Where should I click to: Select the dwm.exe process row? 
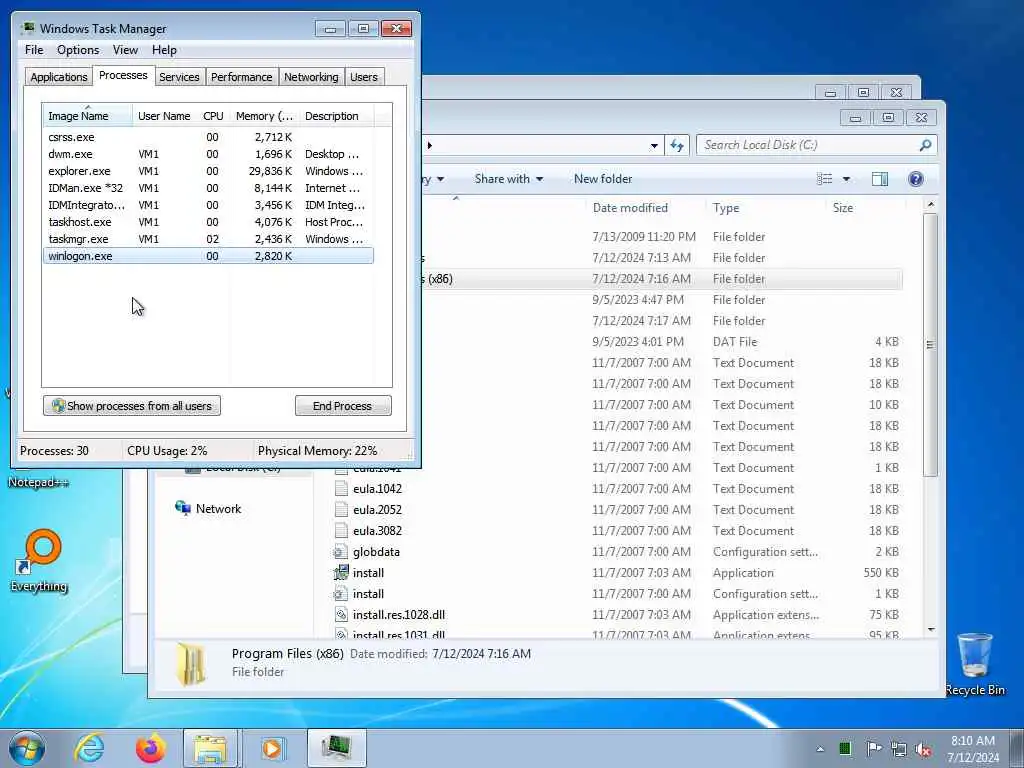pyautogui.click(x=208, y=154)
